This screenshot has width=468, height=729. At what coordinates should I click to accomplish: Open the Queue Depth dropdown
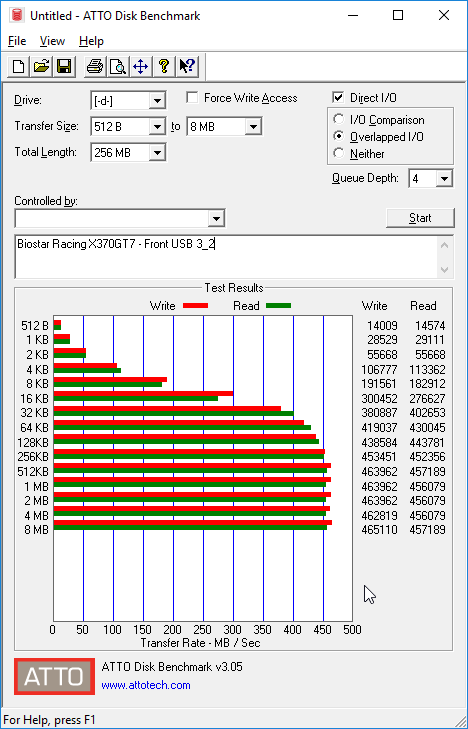444,179
